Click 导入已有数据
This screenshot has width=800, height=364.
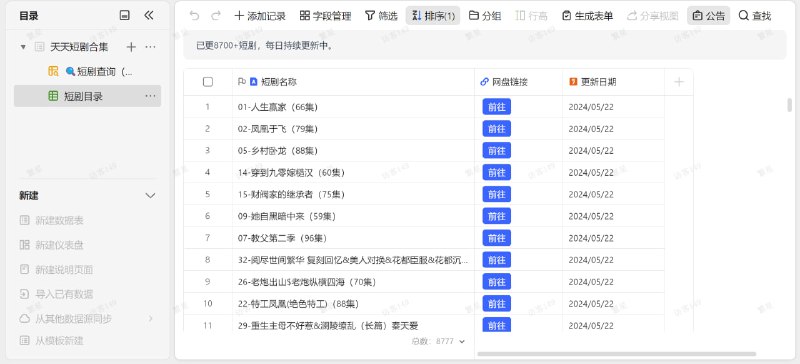tap(56, 294)
